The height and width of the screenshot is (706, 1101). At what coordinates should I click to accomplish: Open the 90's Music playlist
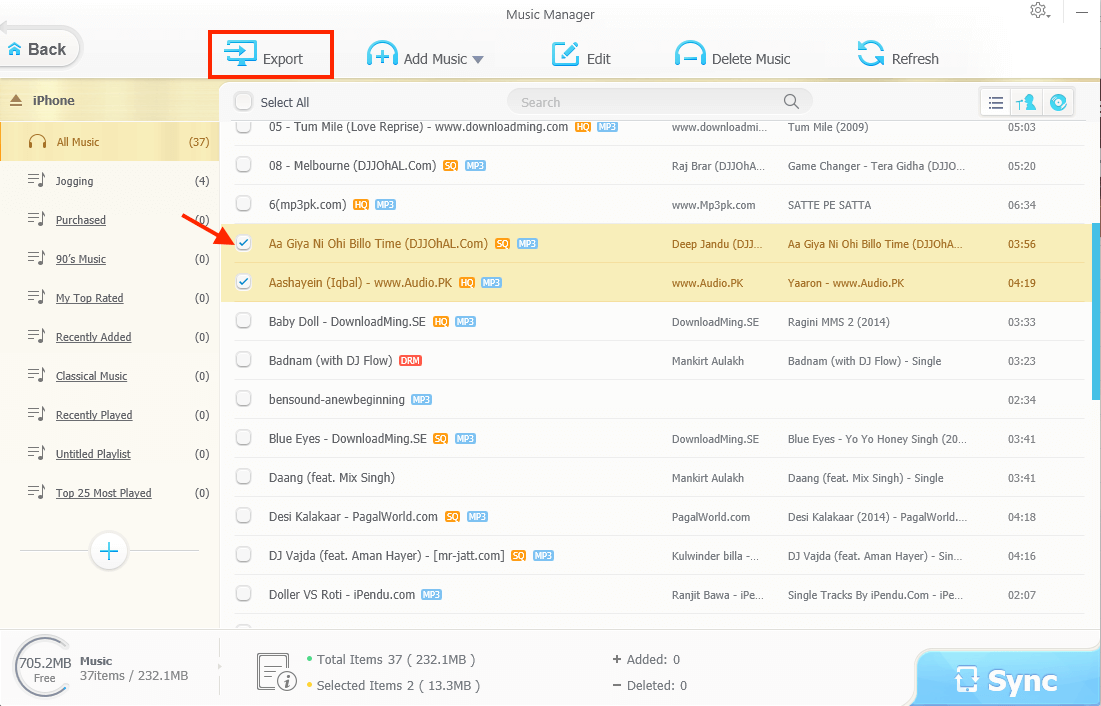coord(81,259)
